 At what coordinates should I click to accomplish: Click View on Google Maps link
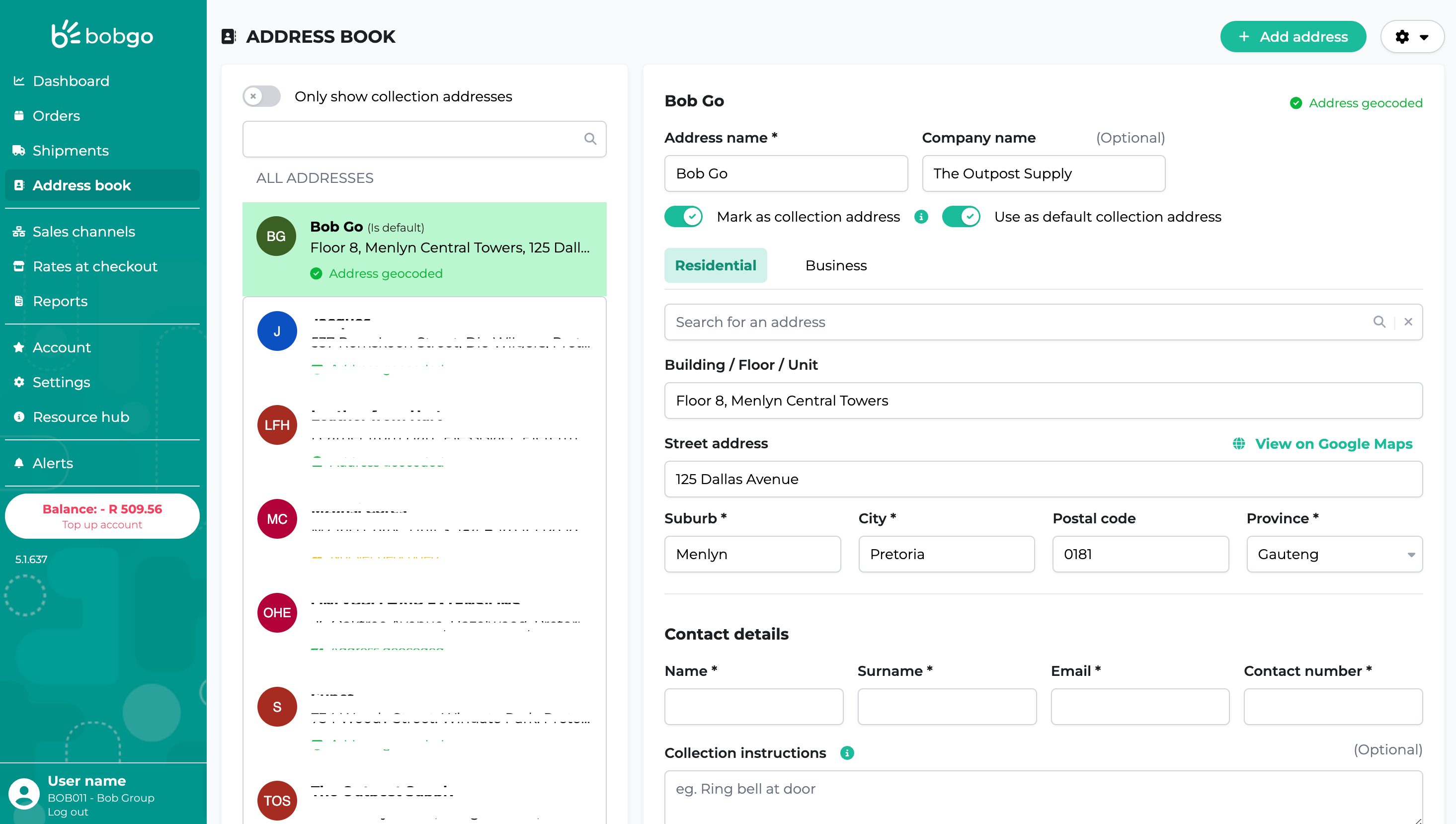tap(1333, 444)
